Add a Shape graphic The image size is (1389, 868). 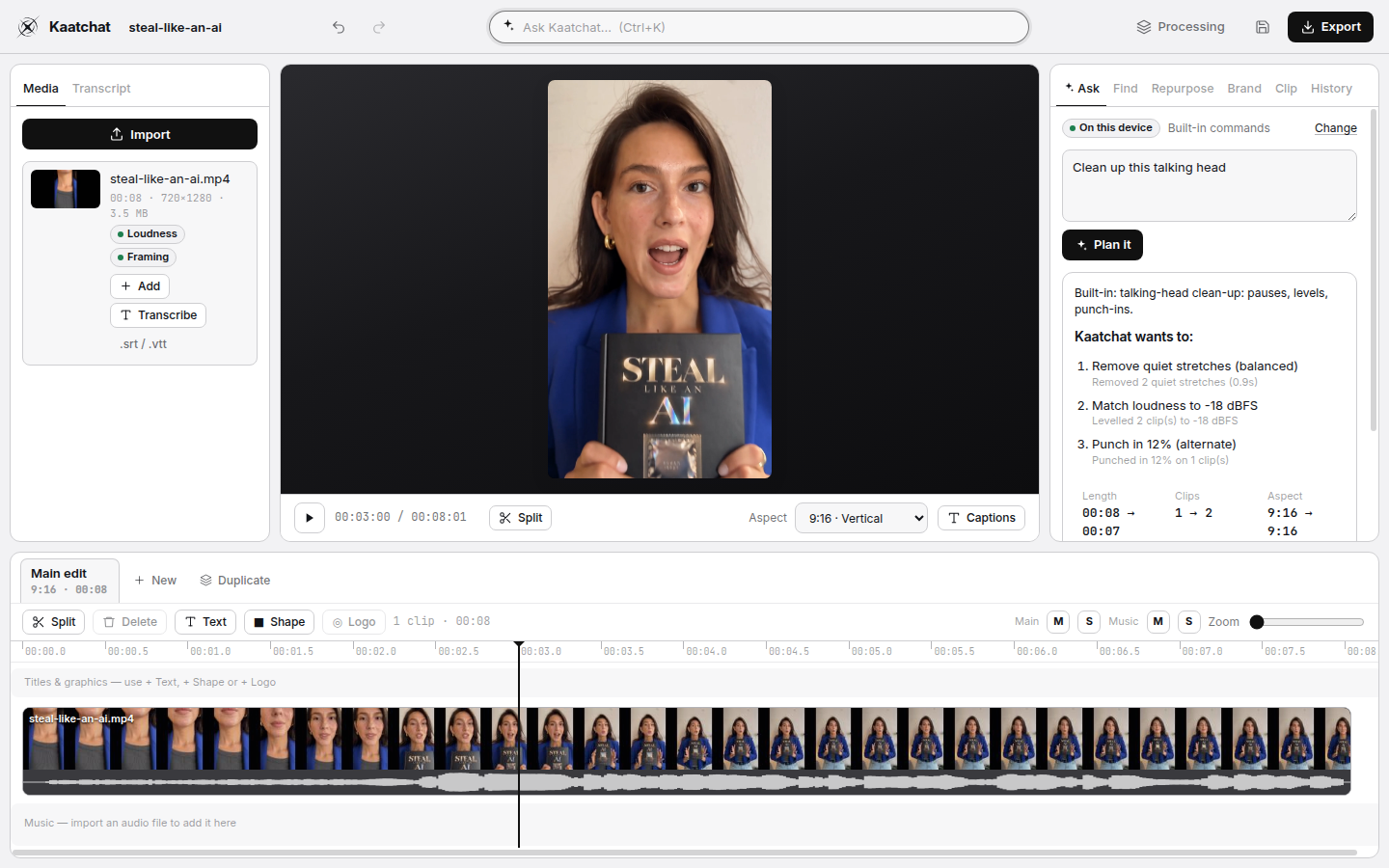(279, 622)
